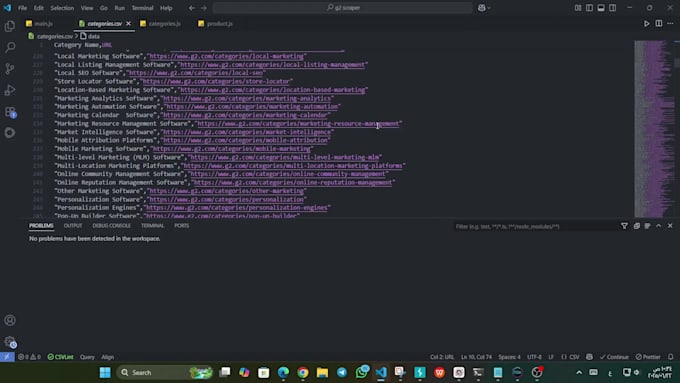Screen dimensions: 680x383
Task: Split the editor to the right
Action: tap(659, 23)
